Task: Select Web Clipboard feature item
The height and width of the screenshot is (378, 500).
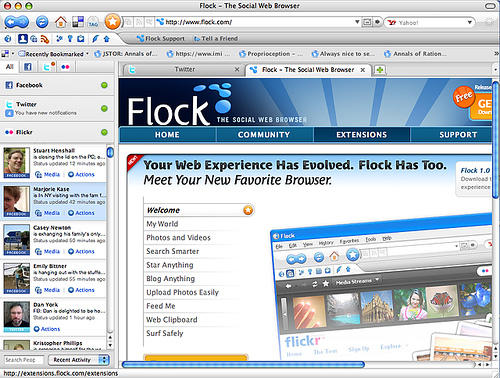Action: 172,320
